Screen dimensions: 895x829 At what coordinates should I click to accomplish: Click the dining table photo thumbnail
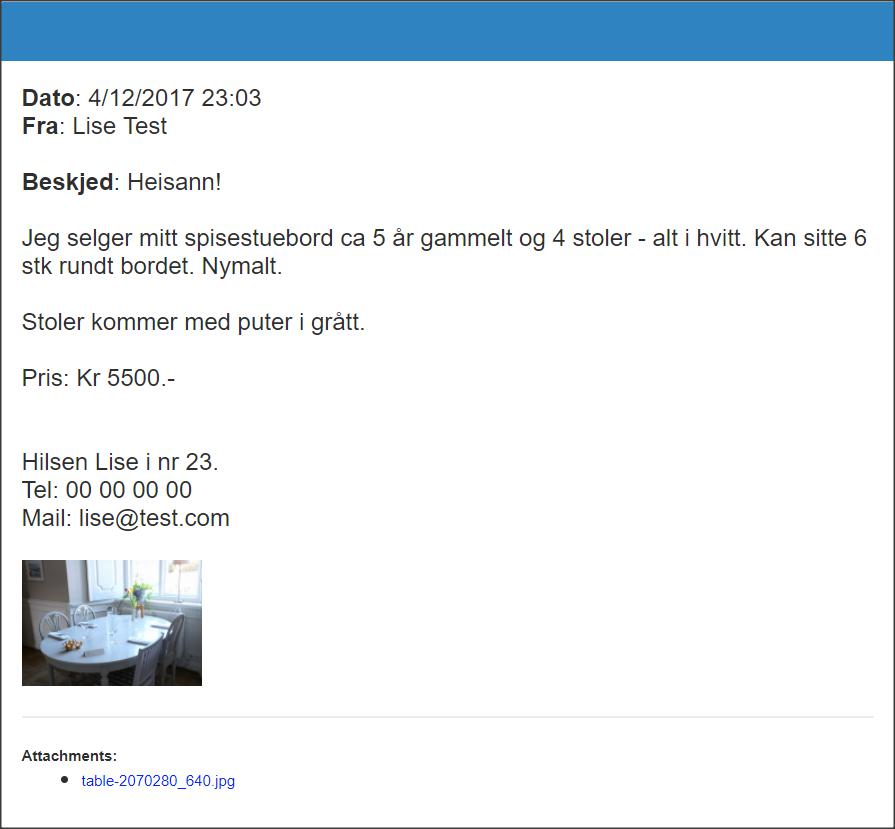[x=112, y=623]
